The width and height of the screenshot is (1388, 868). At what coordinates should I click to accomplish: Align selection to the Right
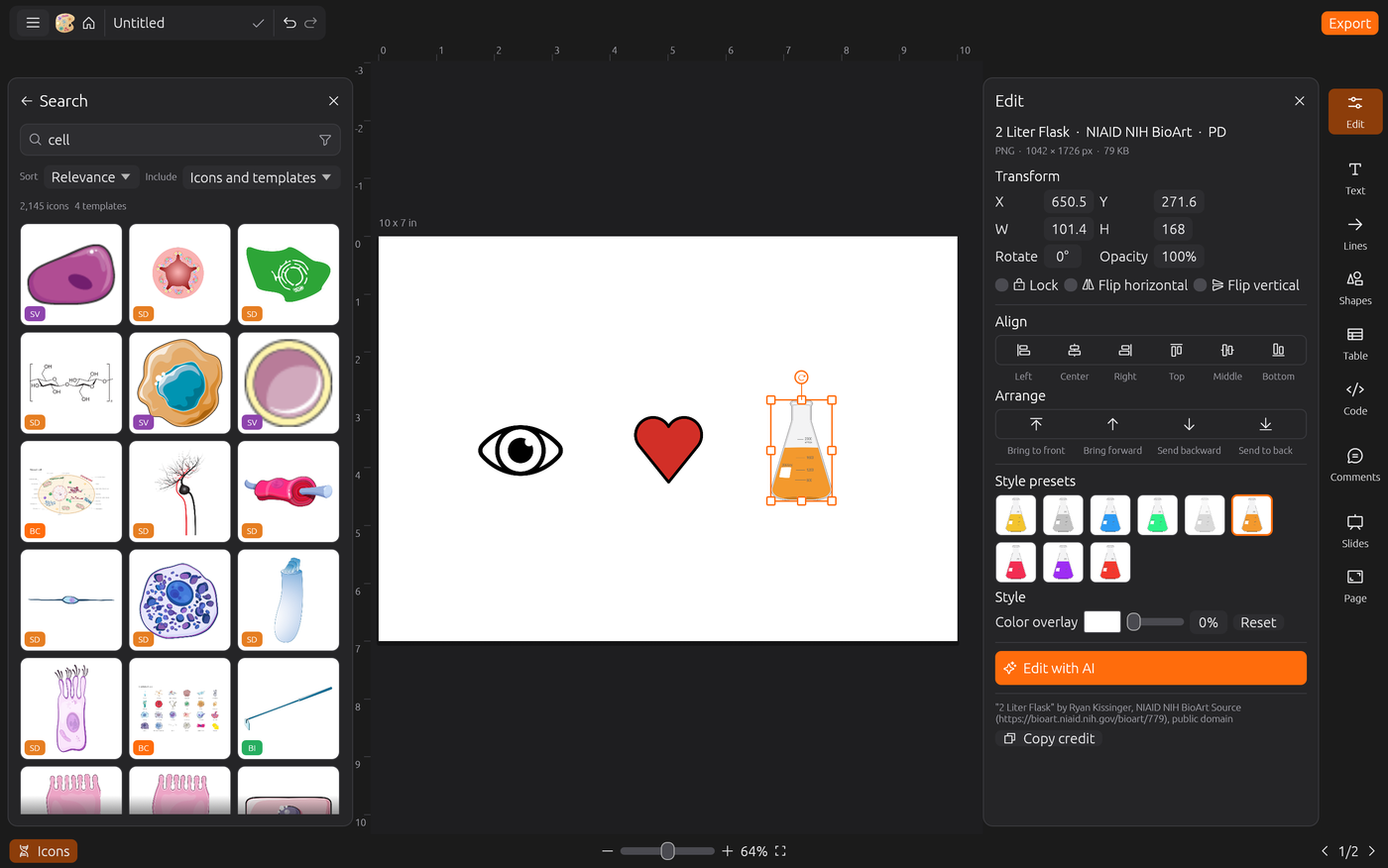click(x=1125, y=350)
